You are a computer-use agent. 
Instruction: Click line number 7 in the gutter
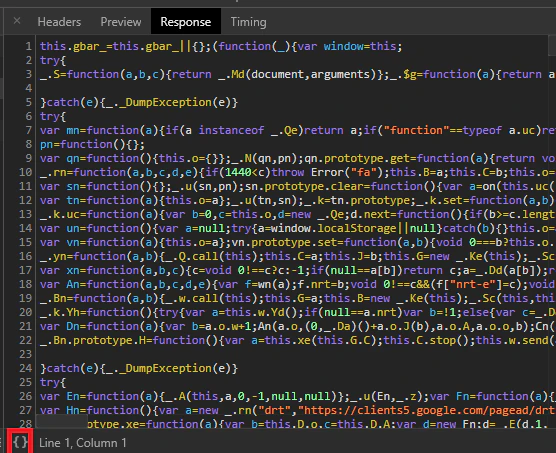point(28,130)
